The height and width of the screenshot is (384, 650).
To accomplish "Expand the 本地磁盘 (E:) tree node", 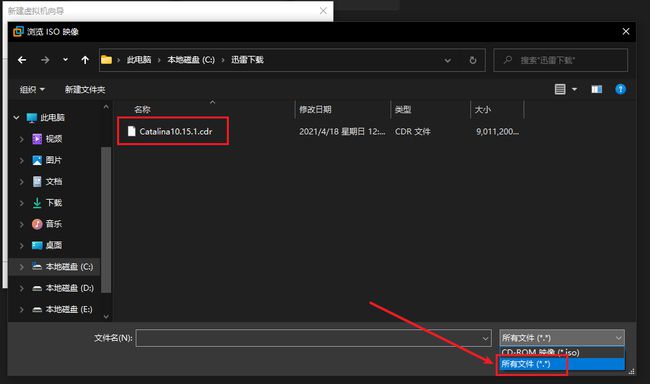I will point(22,310).
